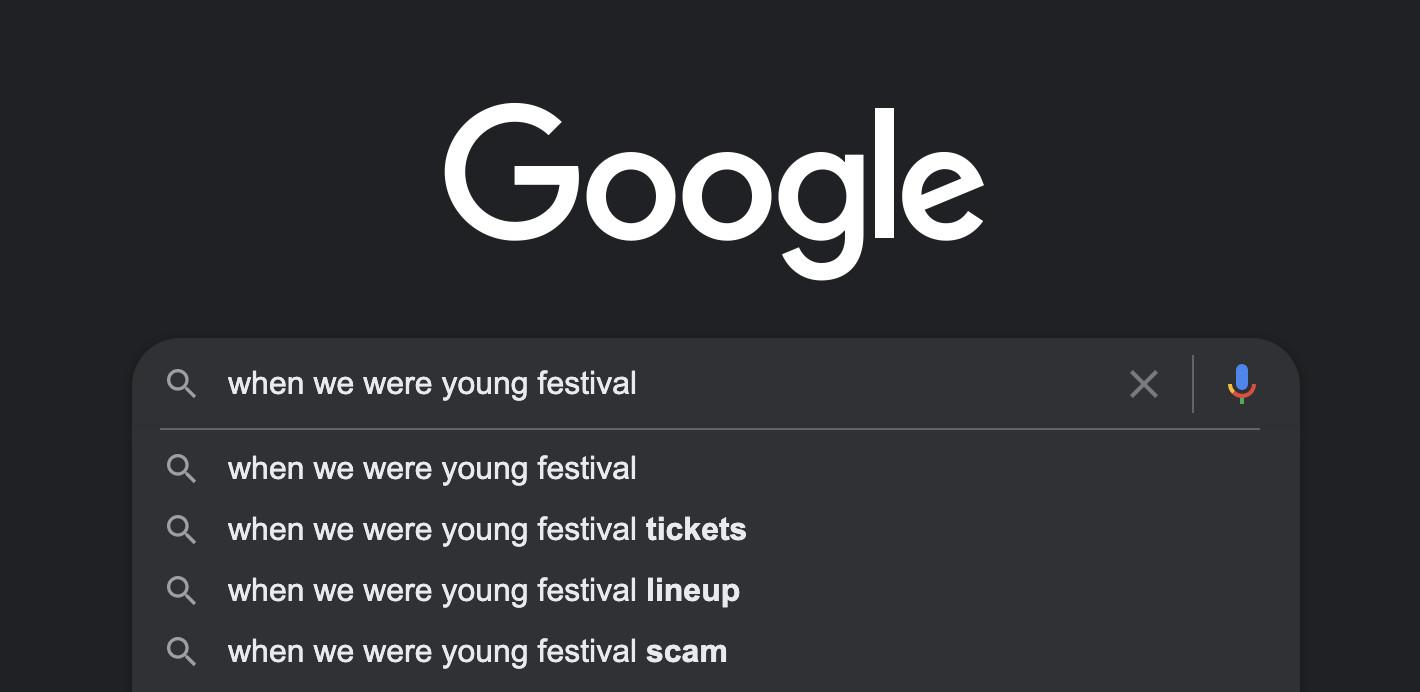The width and height of the screenshot is (1420, 692).
Task: Select suggestion "when we were young festival"
Action: 432,469
